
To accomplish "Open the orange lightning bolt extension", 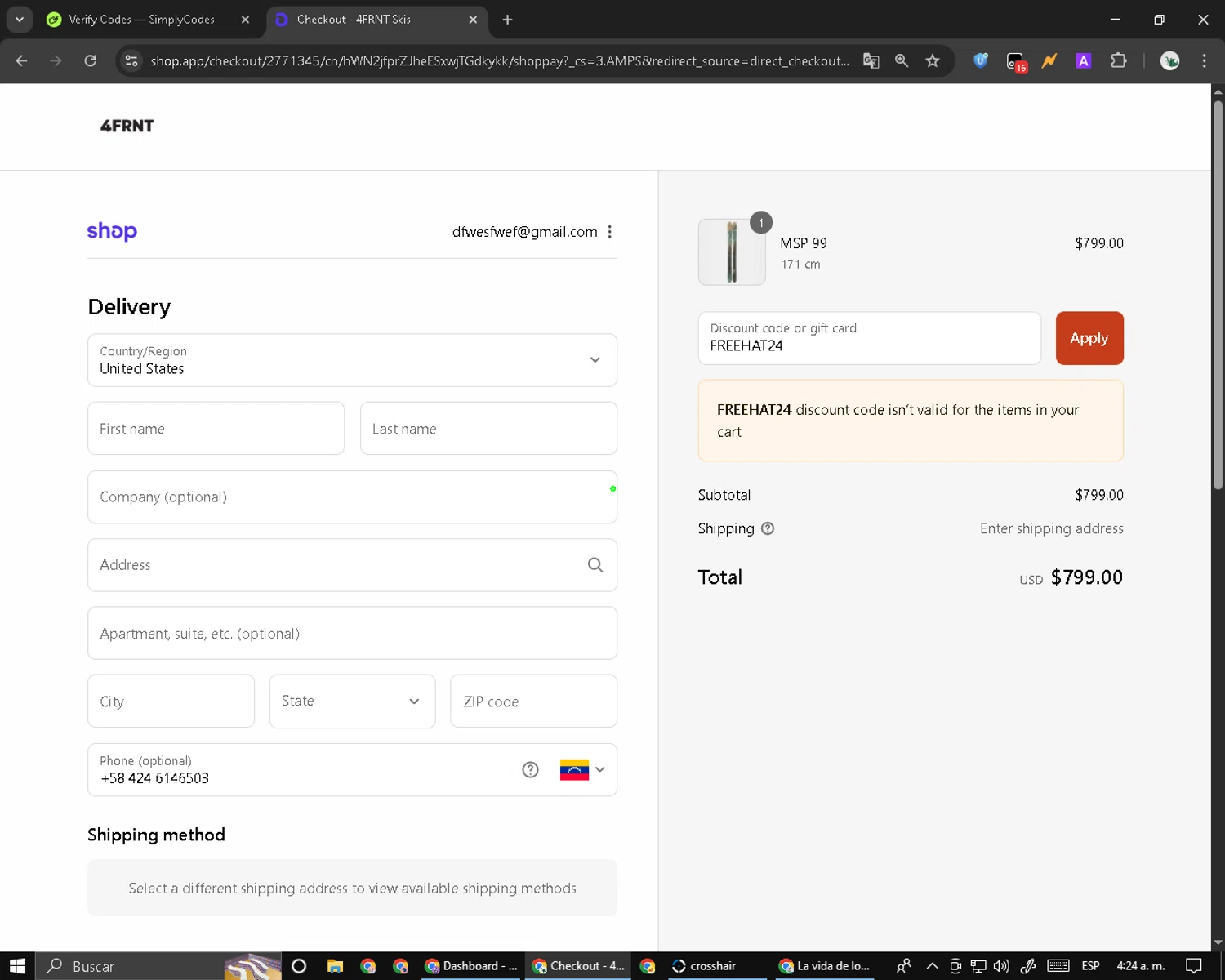I will (1049, 60).
